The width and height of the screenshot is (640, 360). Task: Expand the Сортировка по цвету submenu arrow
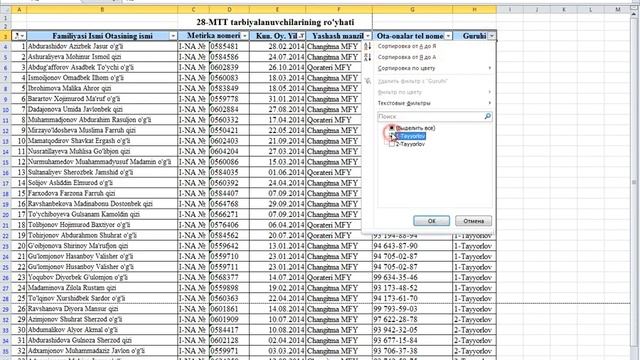pos(490,68)
